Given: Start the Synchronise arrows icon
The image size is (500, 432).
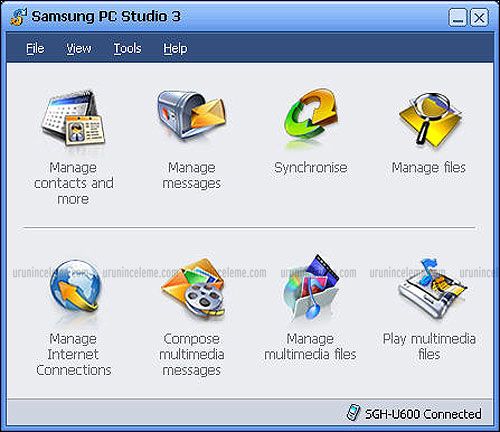Looking at the screenshot, I should (311, 115).
